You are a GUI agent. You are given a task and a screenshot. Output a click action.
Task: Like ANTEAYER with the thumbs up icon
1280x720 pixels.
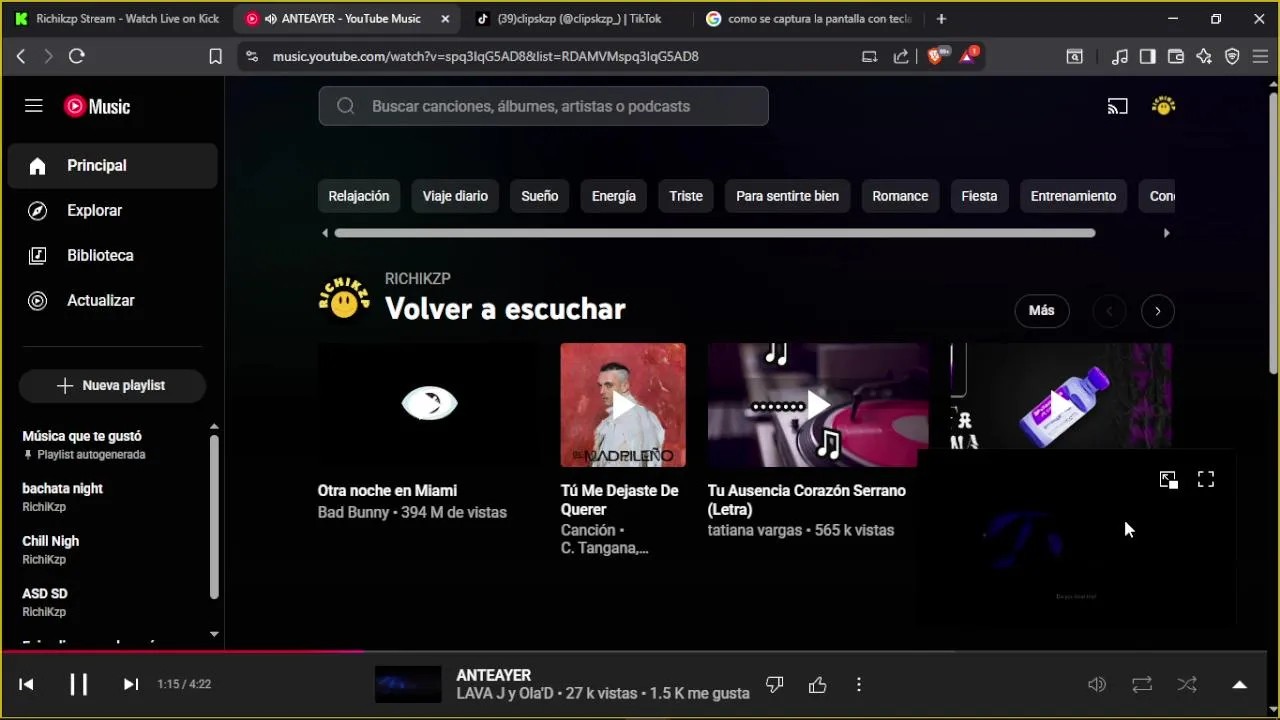(818, 684)
